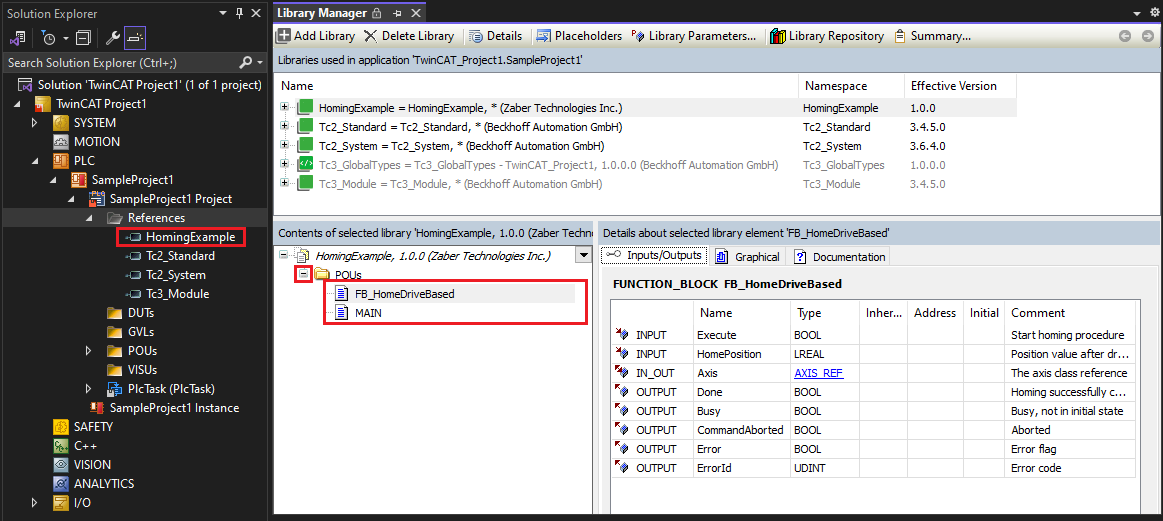The image size is (1163, 521).
Task: Click the MOTION node icon
Action: (x=61, y=141)
